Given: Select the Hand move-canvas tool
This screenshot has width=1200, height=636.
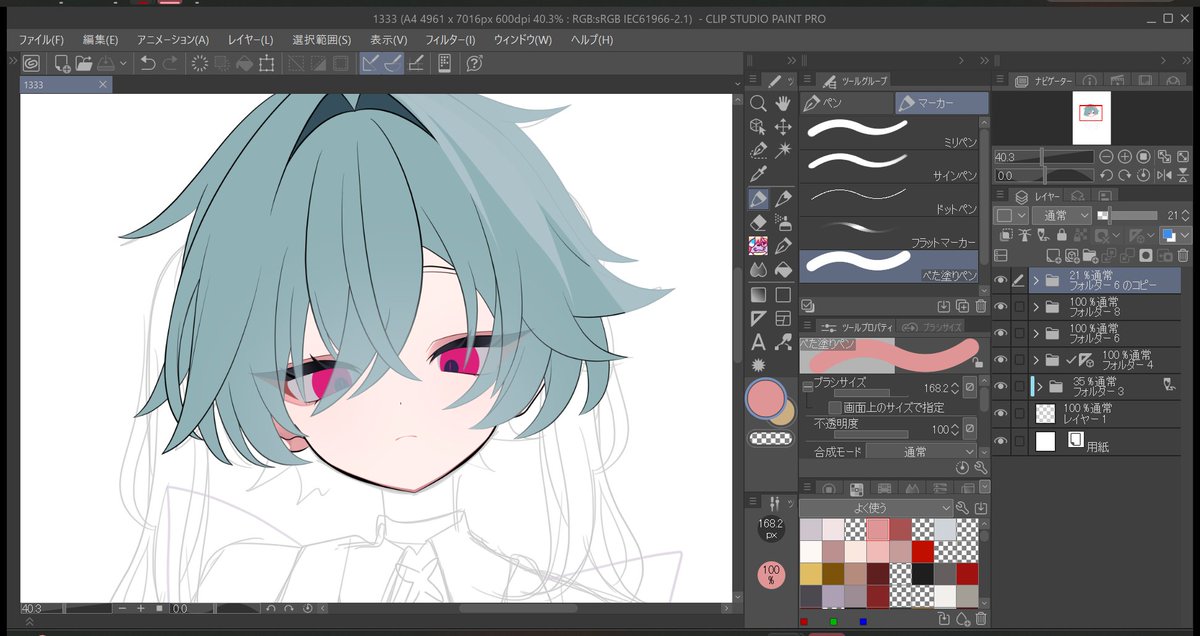Looking at the screenshot, I should (783, 103).
